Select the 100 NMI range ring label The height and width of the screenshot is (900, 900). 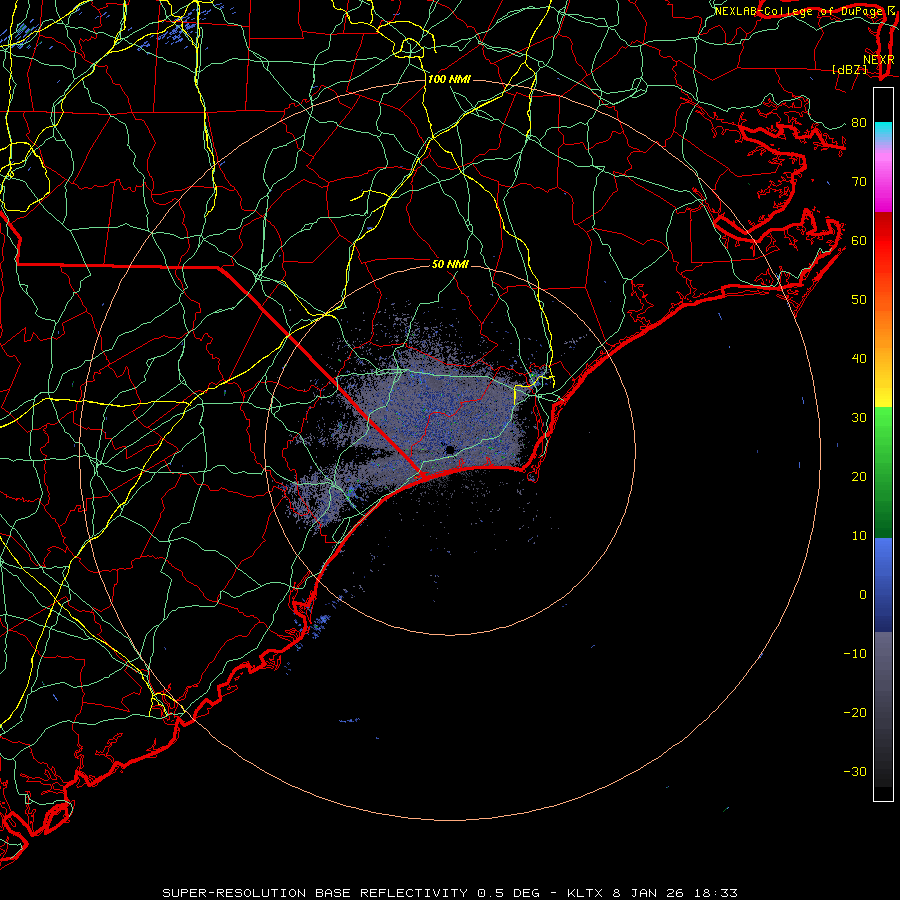449,79
